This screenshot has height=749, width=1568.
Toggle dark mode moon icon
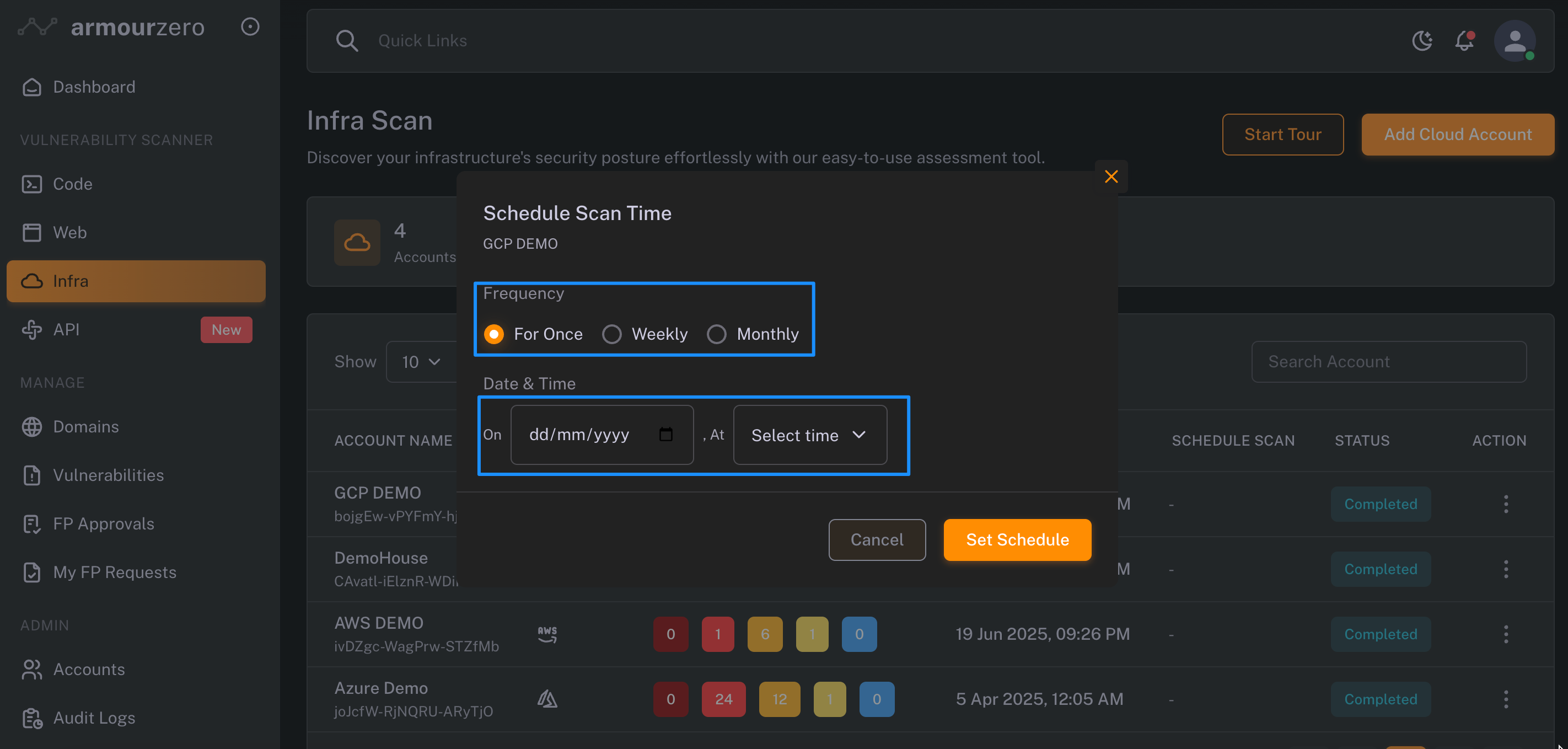pos(1422,41)
